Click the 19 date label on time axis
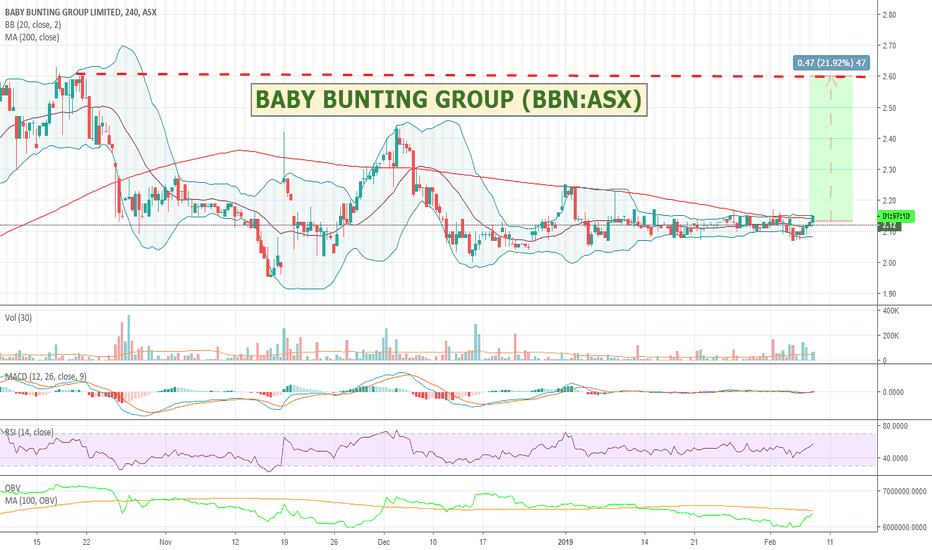 [285, 542]
